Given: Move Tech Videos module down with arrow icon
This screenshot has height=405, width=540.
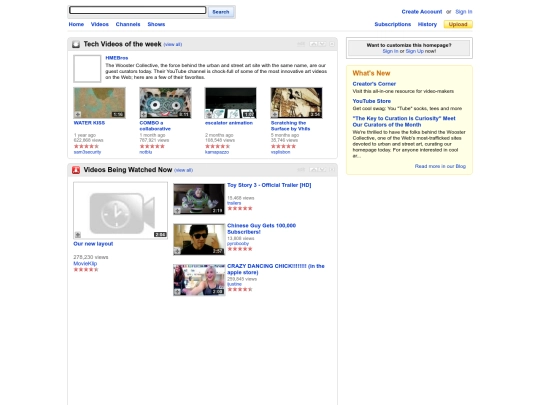Looking at the screenshot, I should pos(322,44).
